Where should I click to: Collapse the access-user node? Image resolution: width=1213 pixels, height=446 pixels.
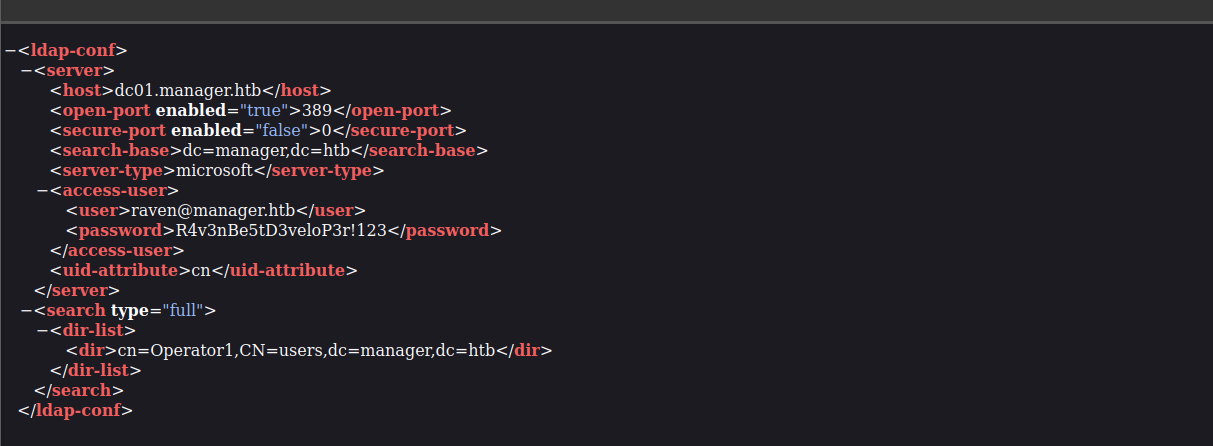coord(42,190)
